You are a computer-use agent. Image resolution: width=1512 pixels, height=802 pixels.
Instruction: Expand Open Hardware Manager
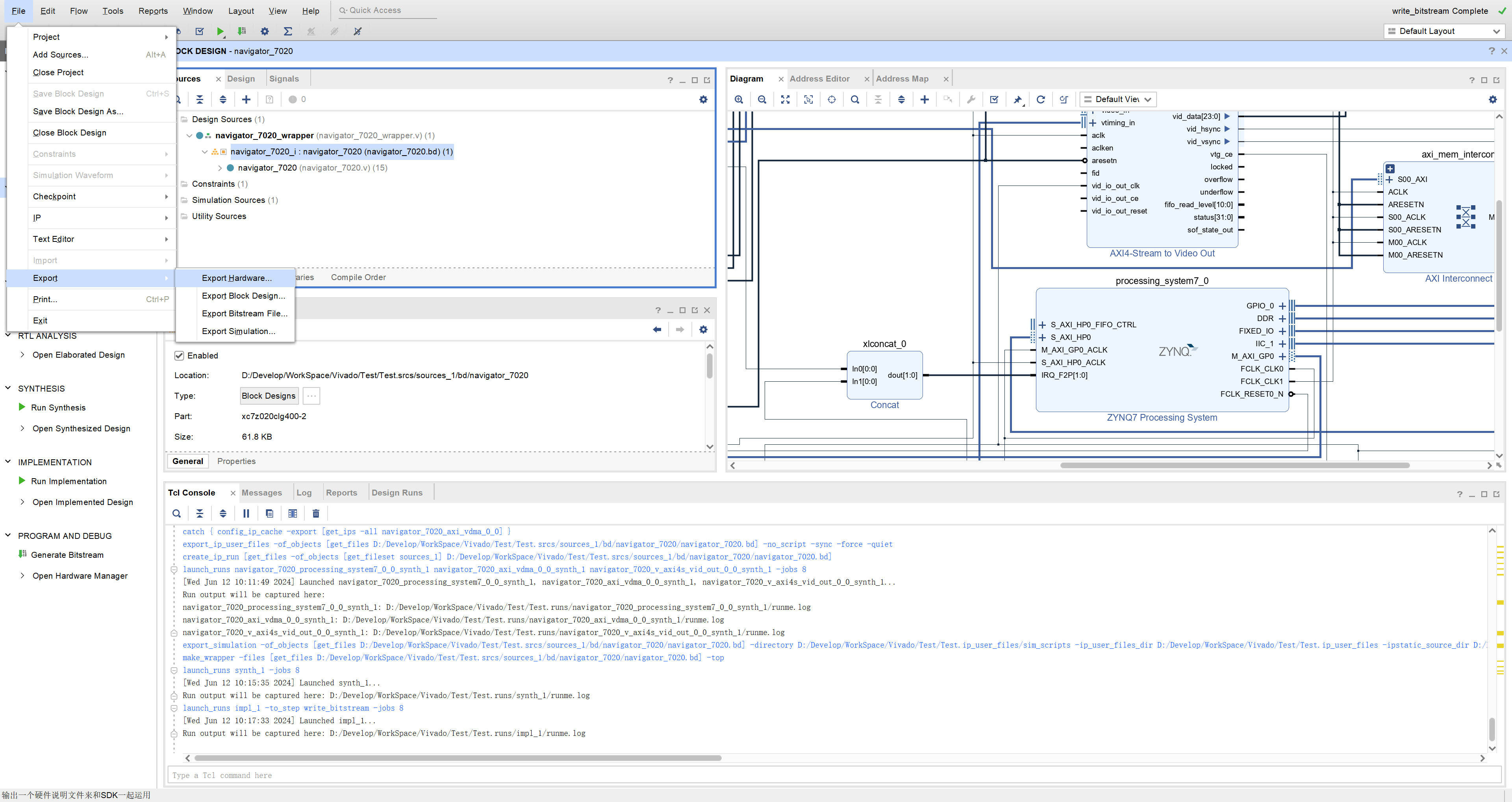click(x=22, y=576)
